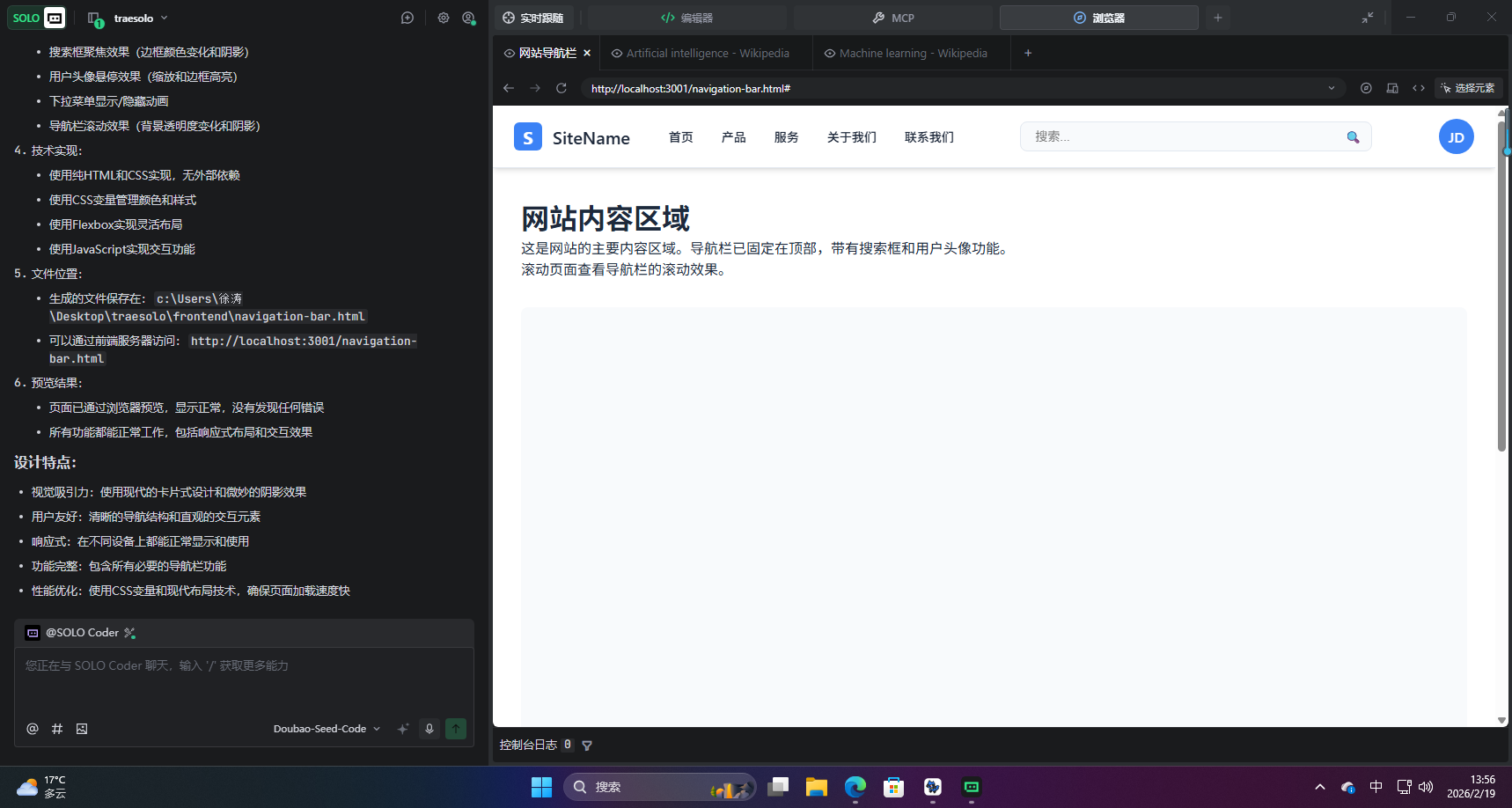The height and width of the screenshot is (808, 1512).
Task: Click the hashtag context icon in chat
Action: pyautogui.click(x=57, y=729)
